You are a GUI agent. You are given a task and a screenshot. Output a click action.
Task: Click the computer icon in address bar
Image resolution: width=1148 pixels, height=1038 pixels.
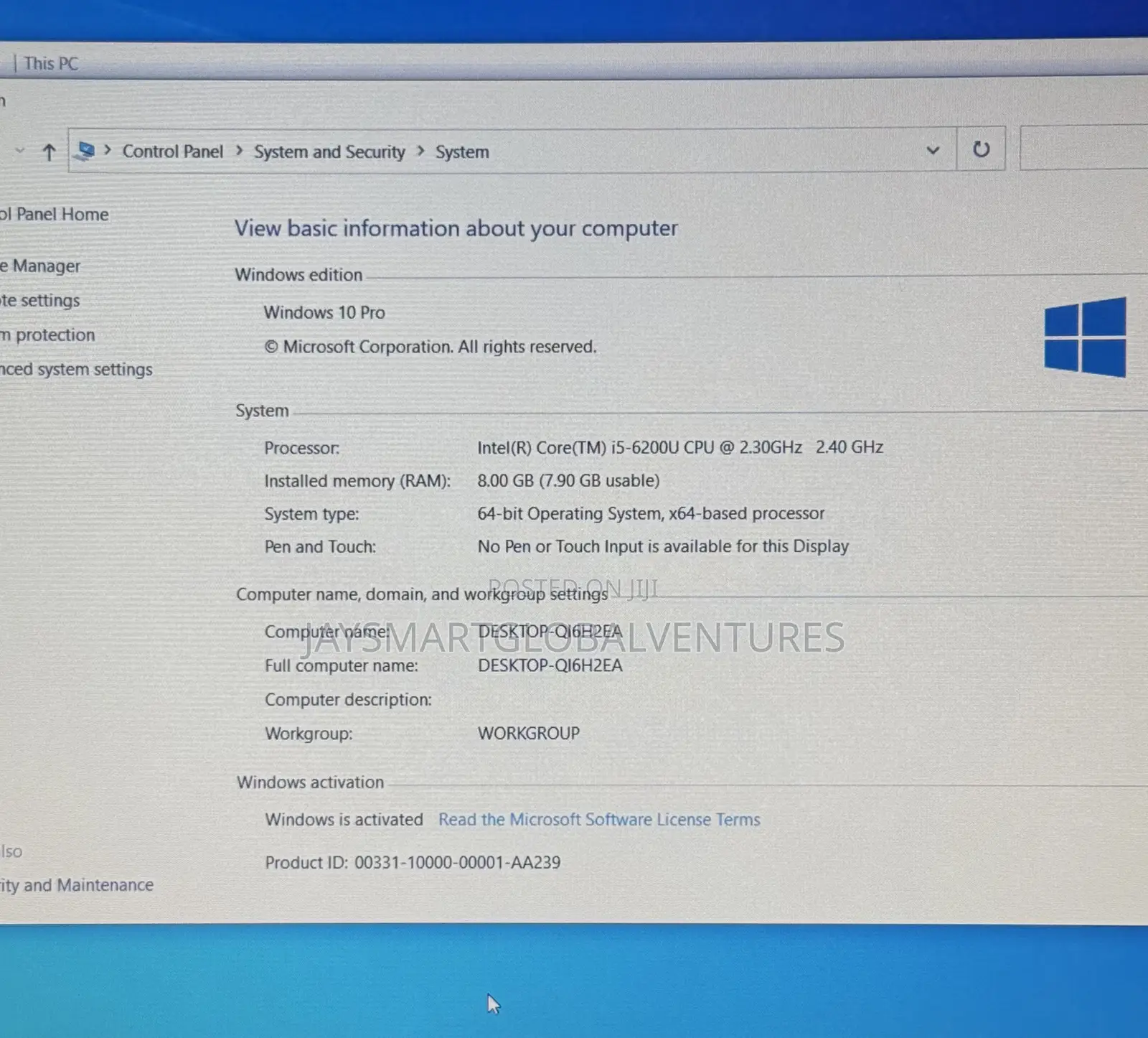[x=86, y=151]
